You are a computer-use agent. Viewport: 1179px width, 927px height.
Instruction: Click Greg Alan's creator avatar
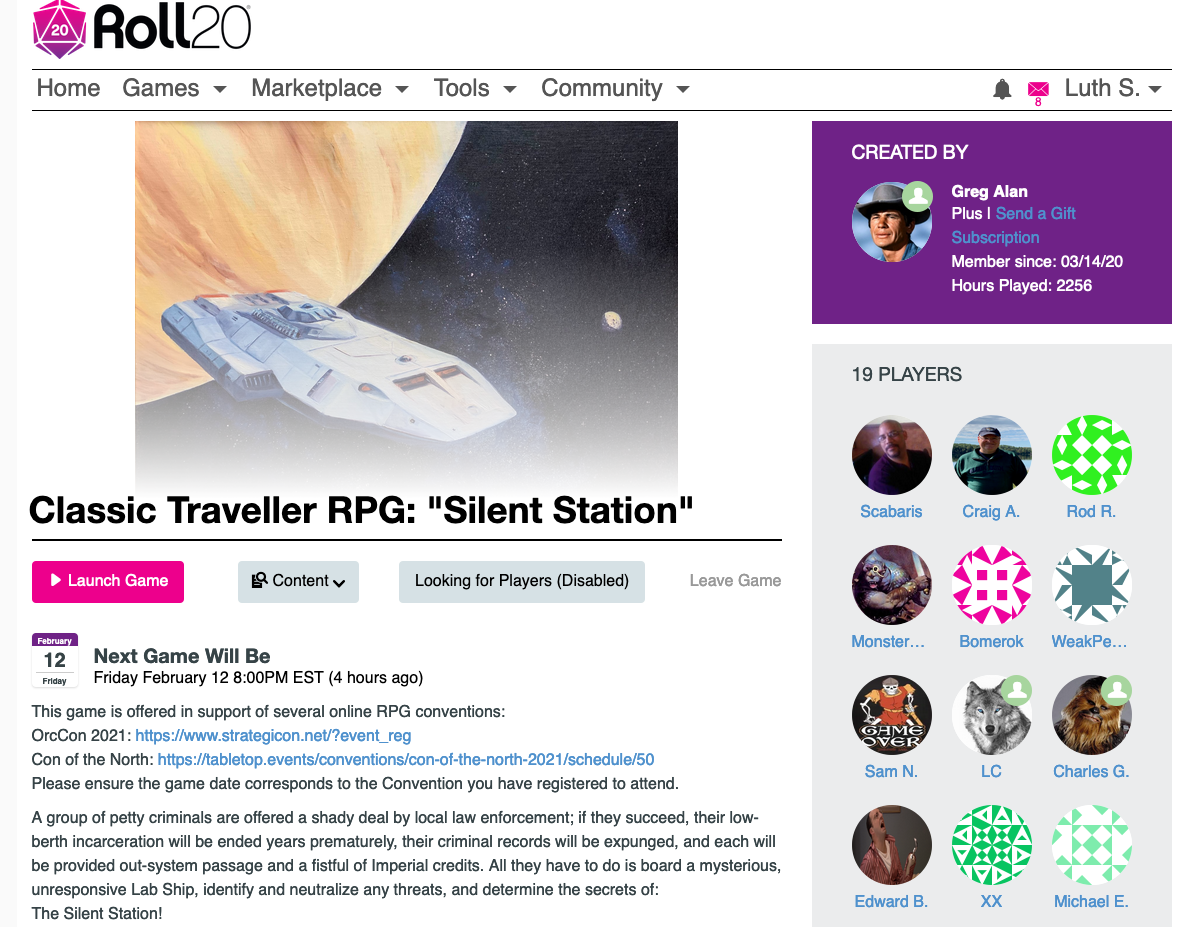click(x=892, y=223)
